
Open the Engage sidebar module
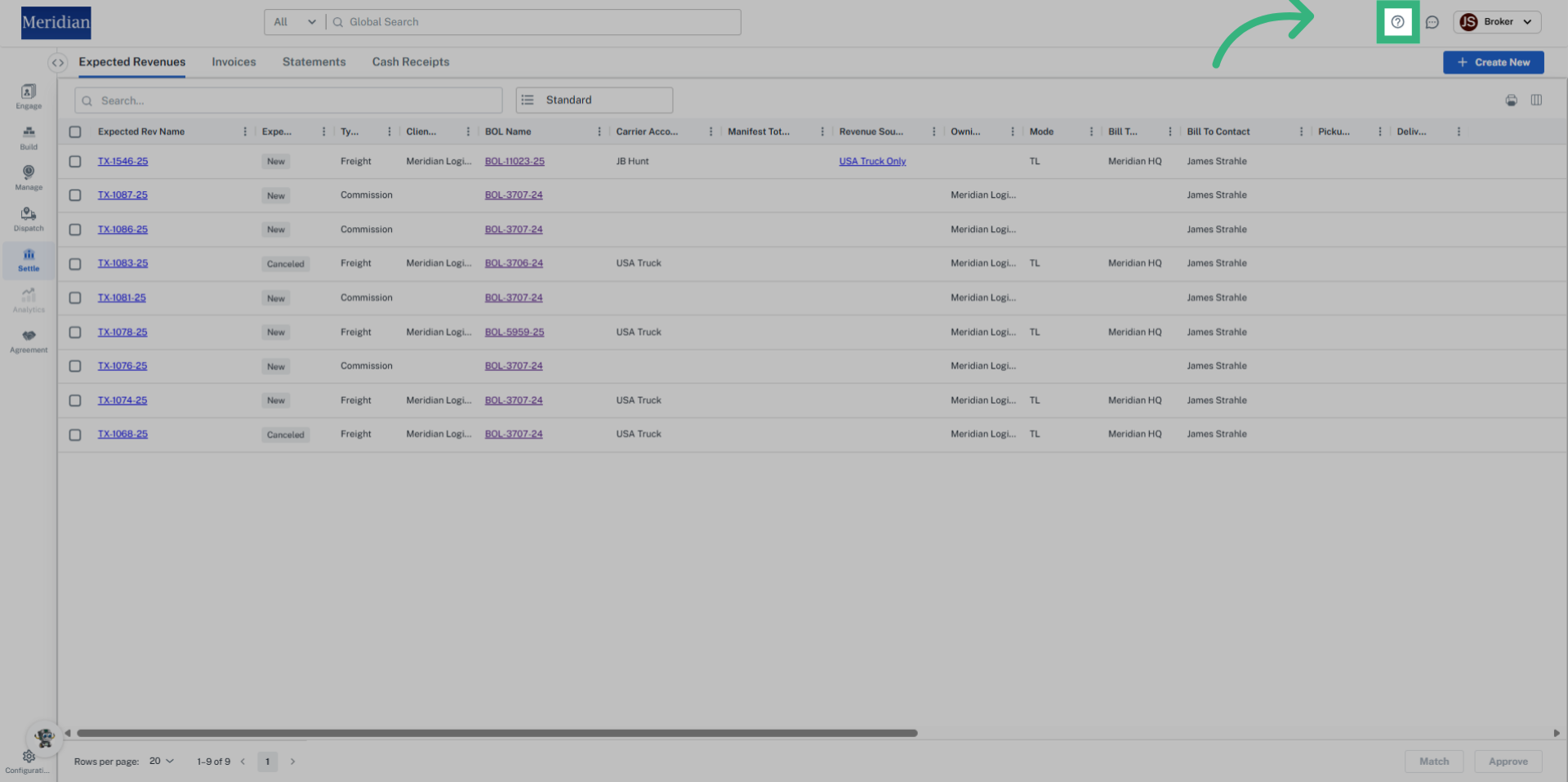(x=29, y=96)
